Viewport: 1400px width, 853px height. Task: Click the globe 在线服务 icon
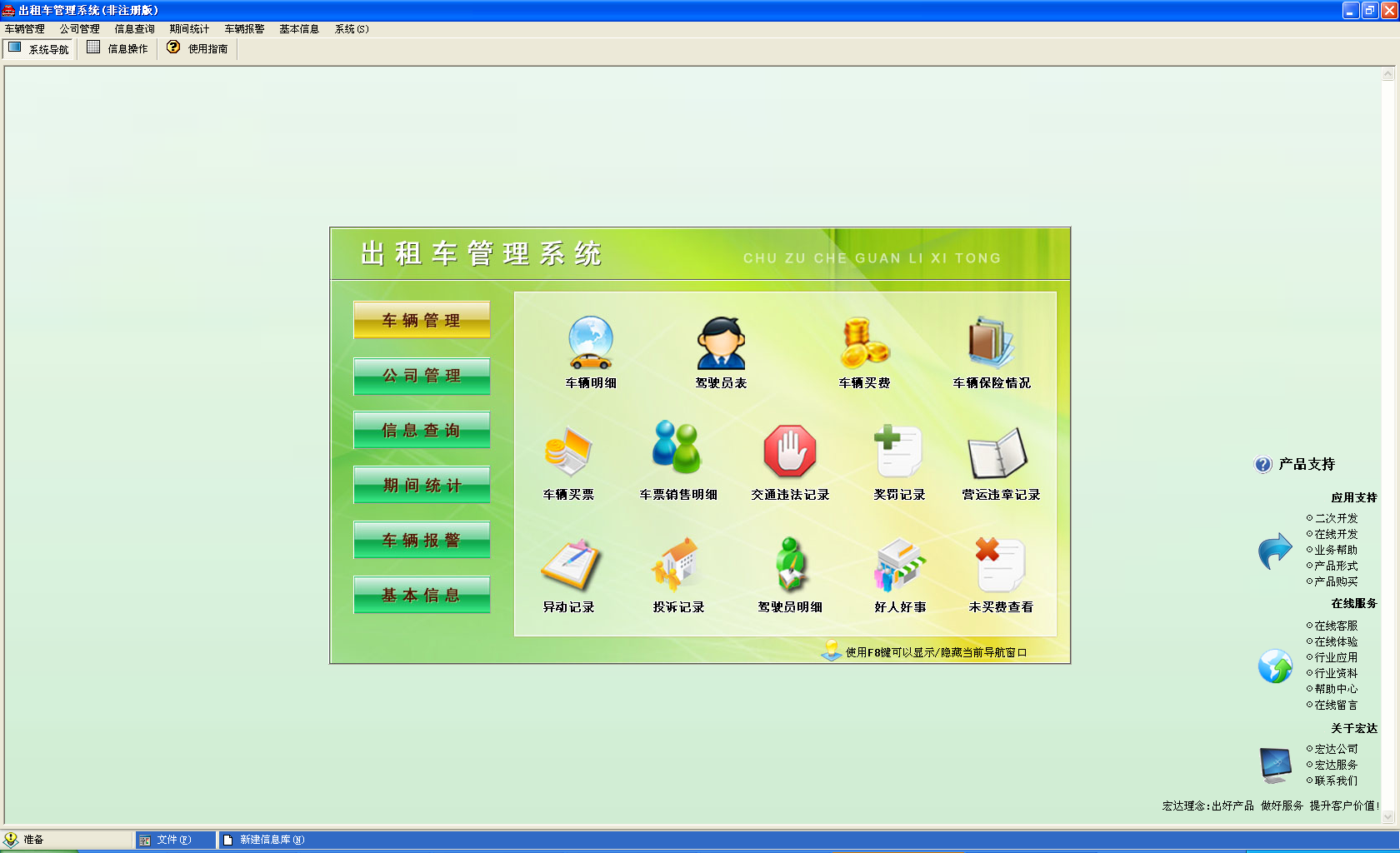point(1275,666)
